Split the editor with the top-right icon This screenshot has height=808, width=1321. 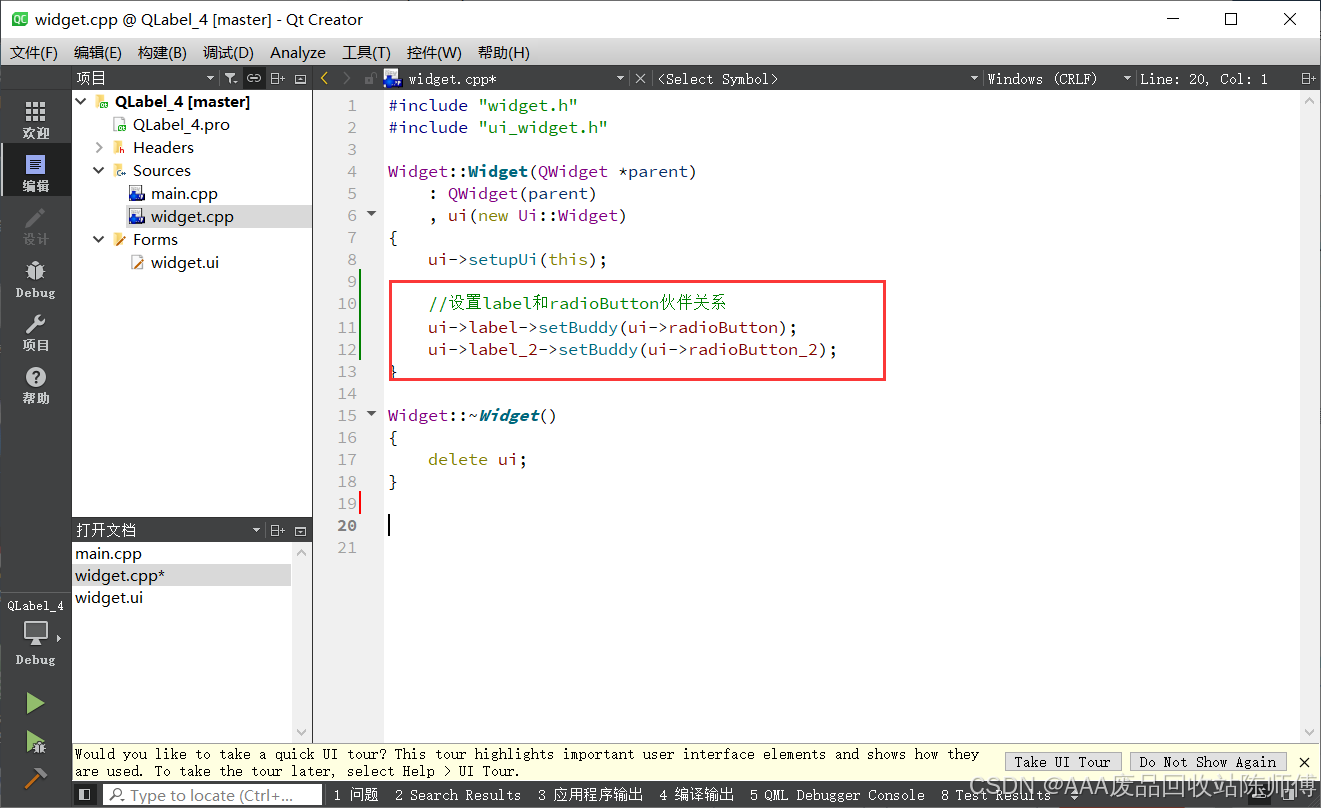1308,78
